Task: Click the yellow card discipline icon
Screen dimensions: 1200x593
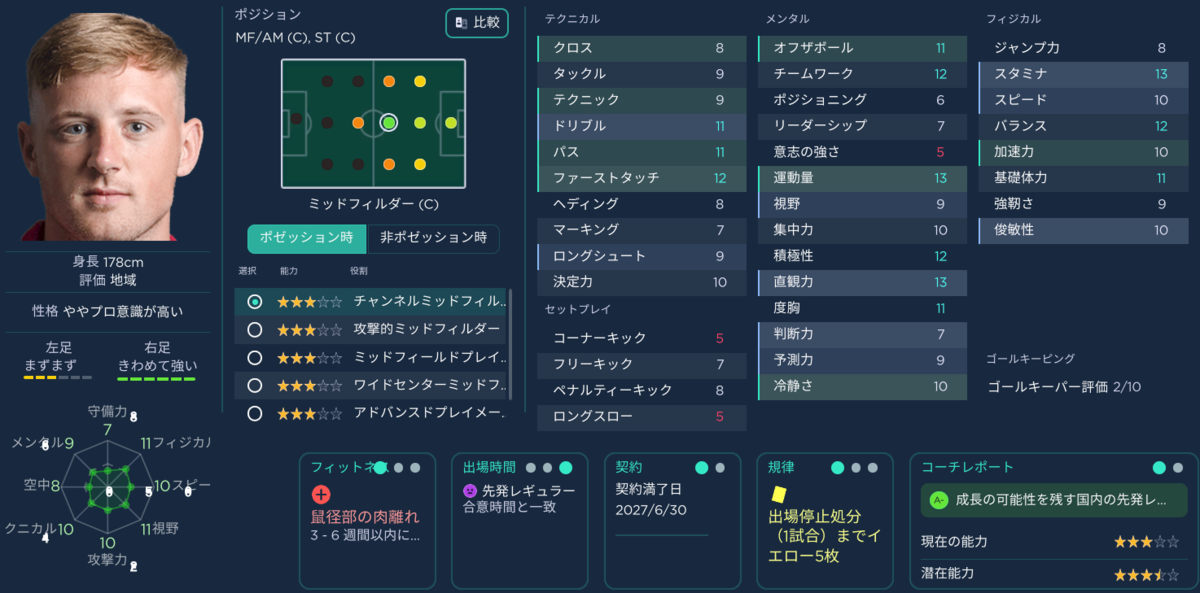Action: click(777, 494)
